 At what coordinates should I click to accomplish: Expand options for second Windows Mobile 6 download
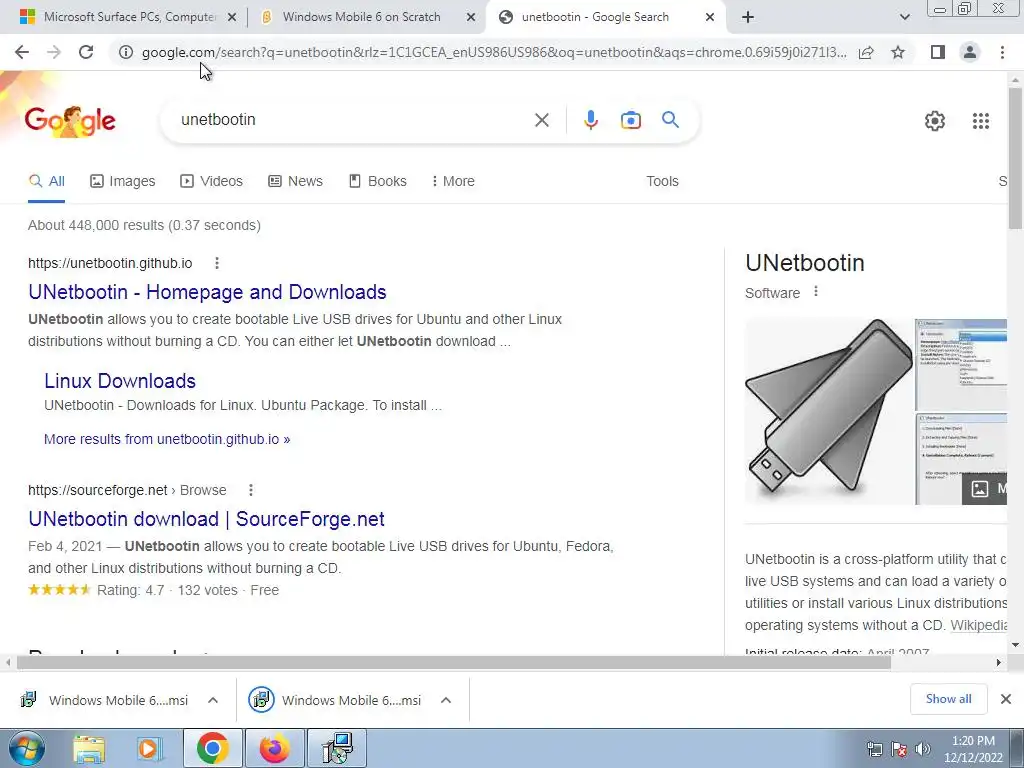(446, 700)
